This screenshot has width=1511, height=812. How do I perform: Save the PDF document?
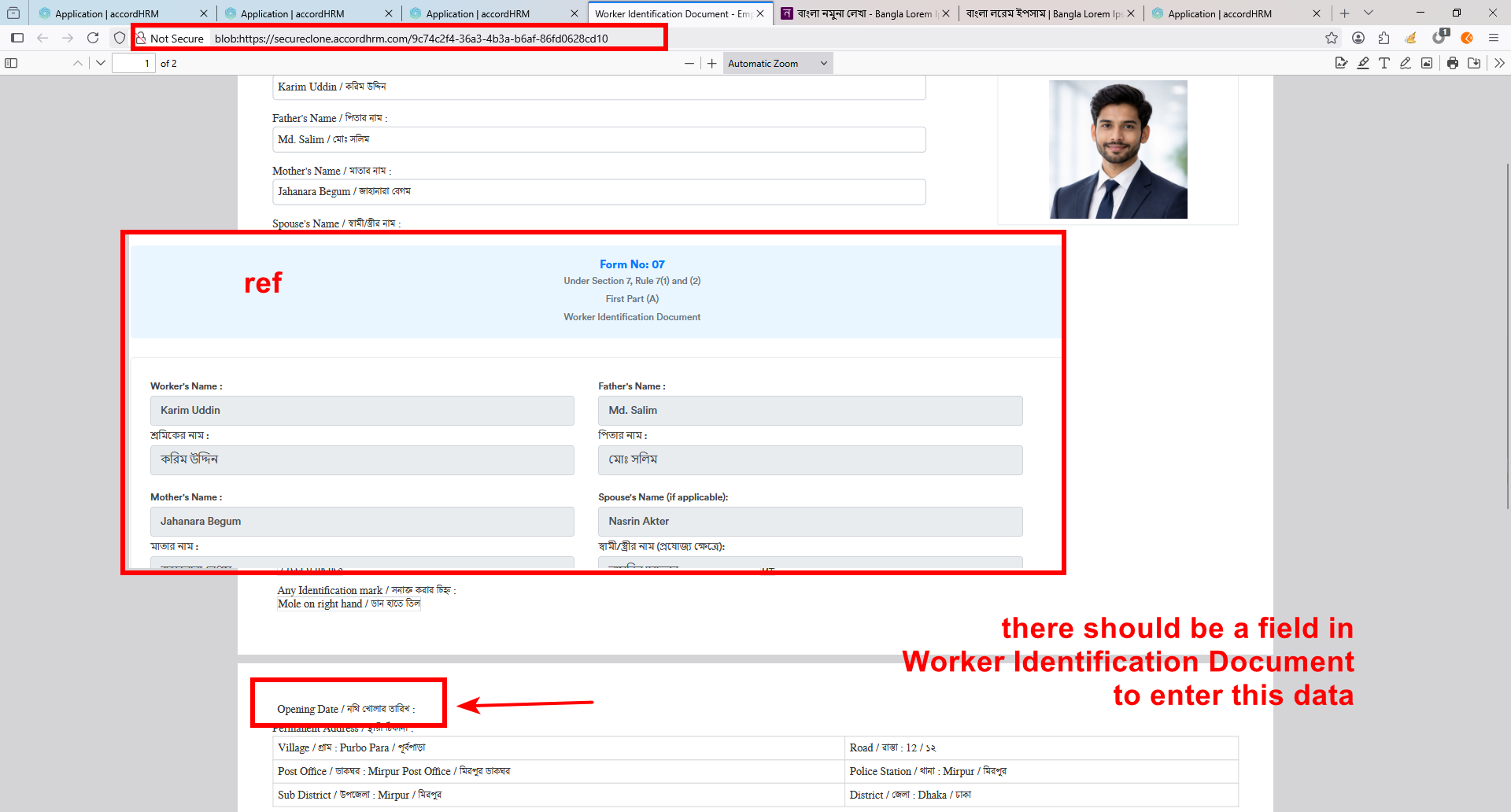1474,63
